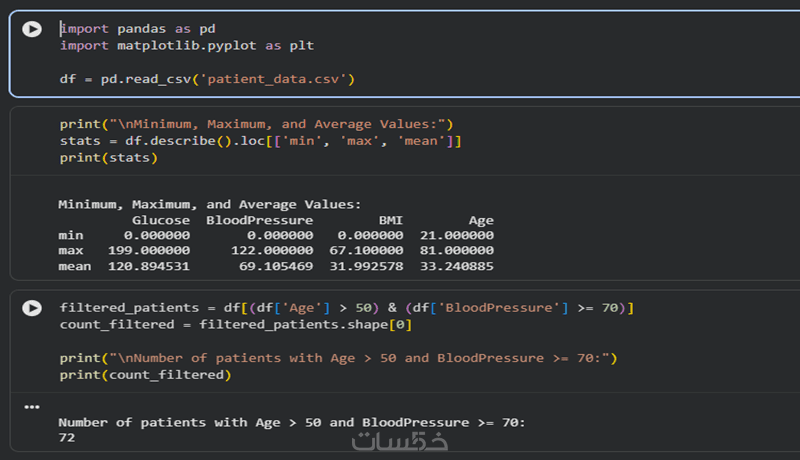800x460 pixels.
Task: Click the print(count_filtered) line
Action: click(145, 375)
